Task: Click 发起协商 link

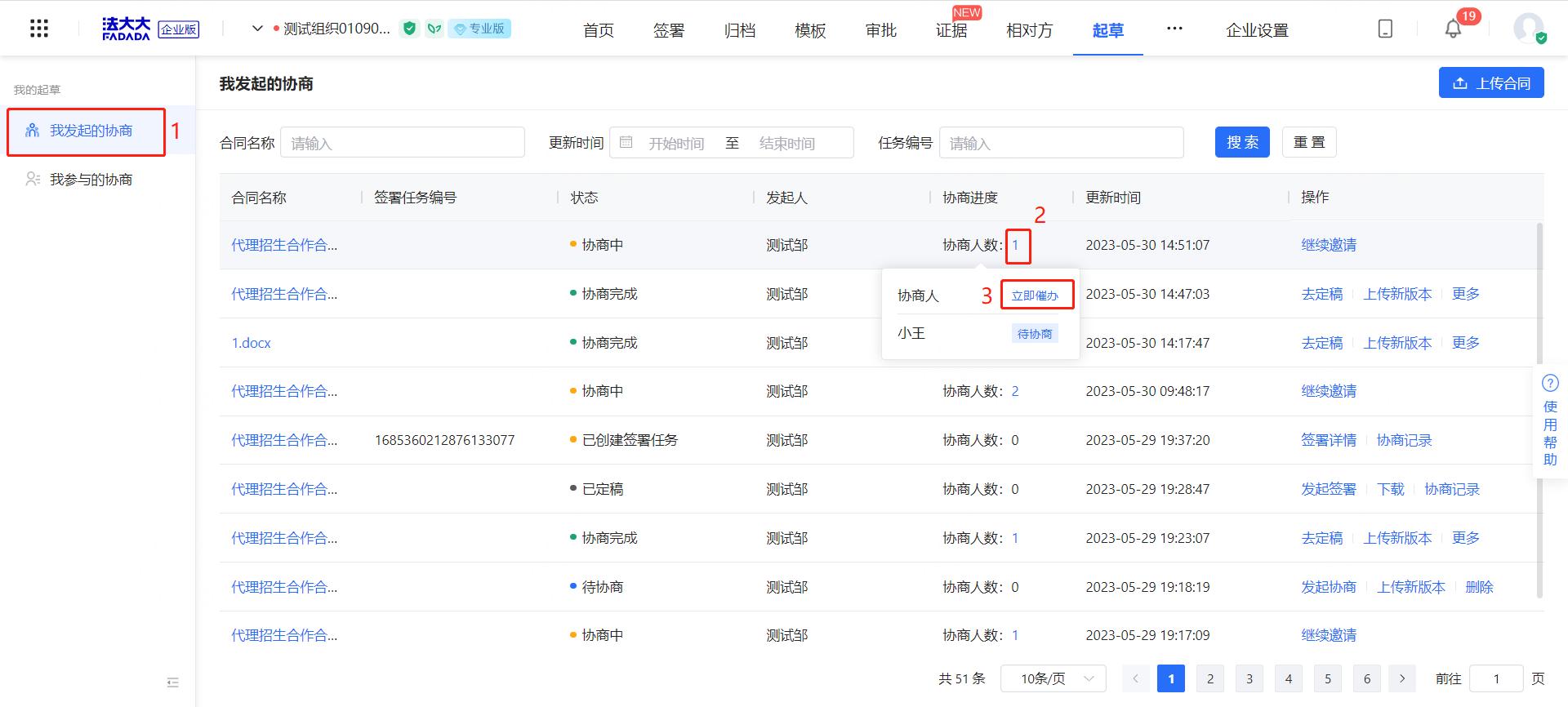Action: 1329,587
